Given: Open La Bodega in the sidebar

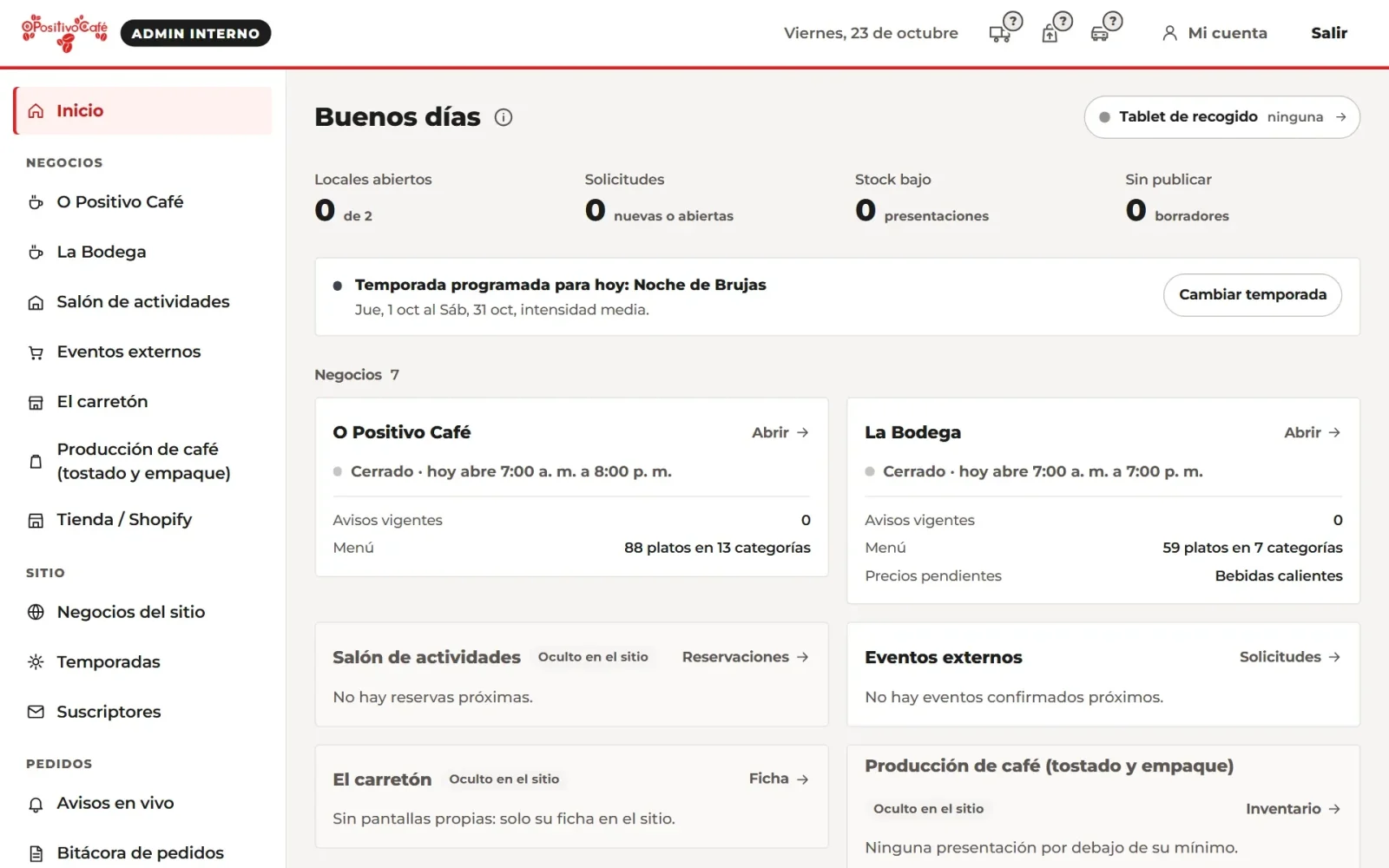Looking at the screenshot, I should point(142,252).
